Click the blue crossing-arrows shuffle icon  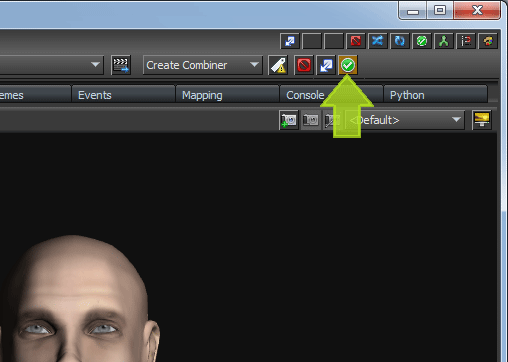coord(378,41)
